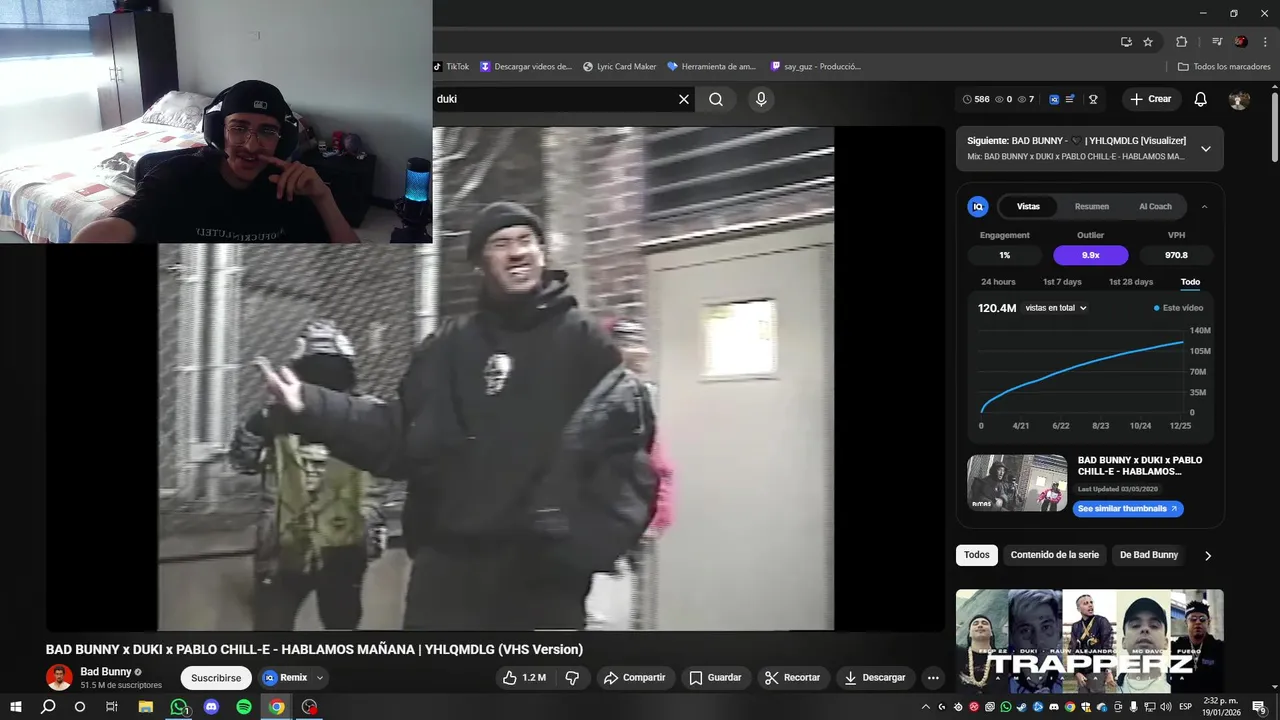Switch to the AI Coach tab
1280x720 pixels.
1155,206
